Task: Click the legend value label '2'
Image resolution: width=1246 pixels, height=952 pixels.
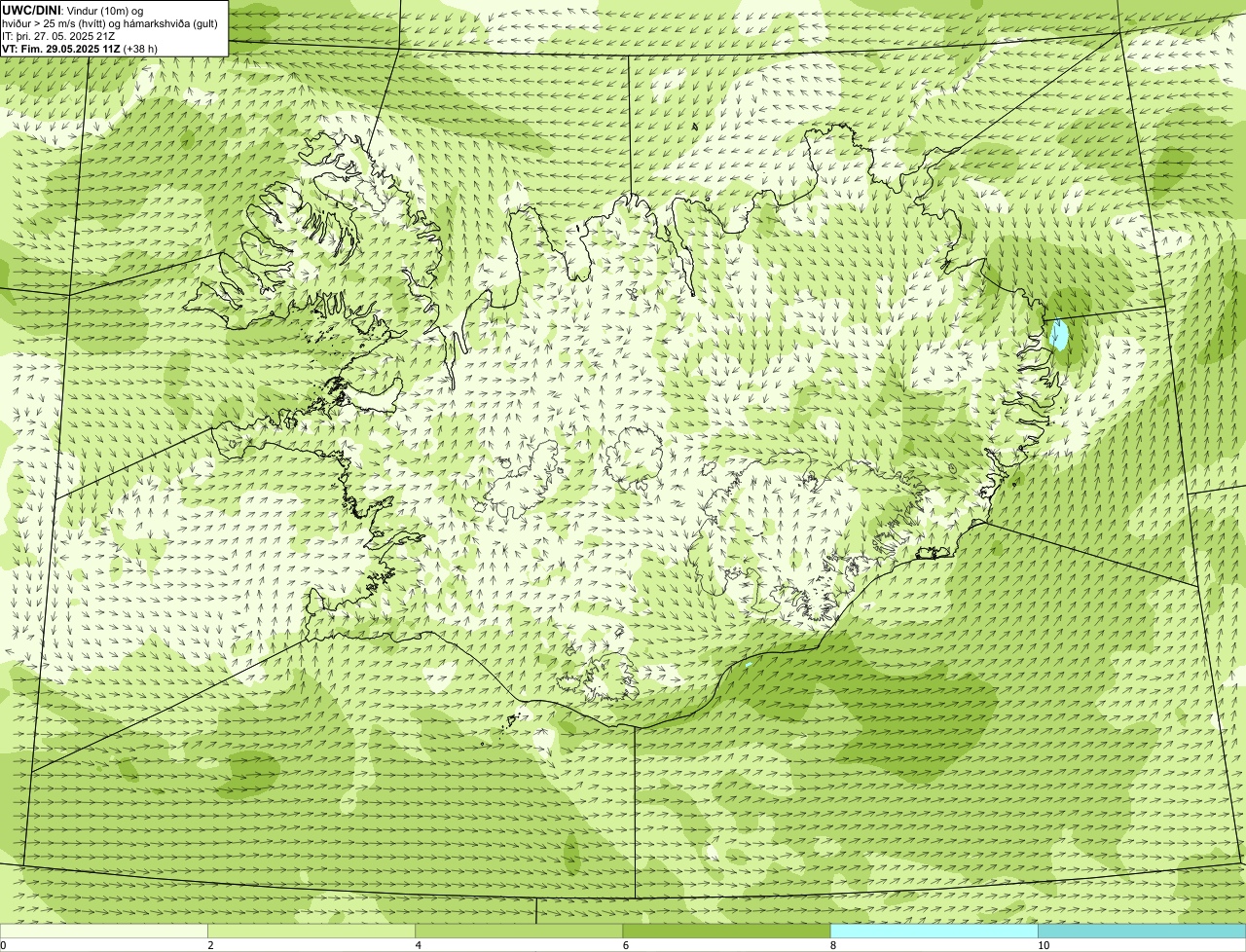Action: (211, 945)
